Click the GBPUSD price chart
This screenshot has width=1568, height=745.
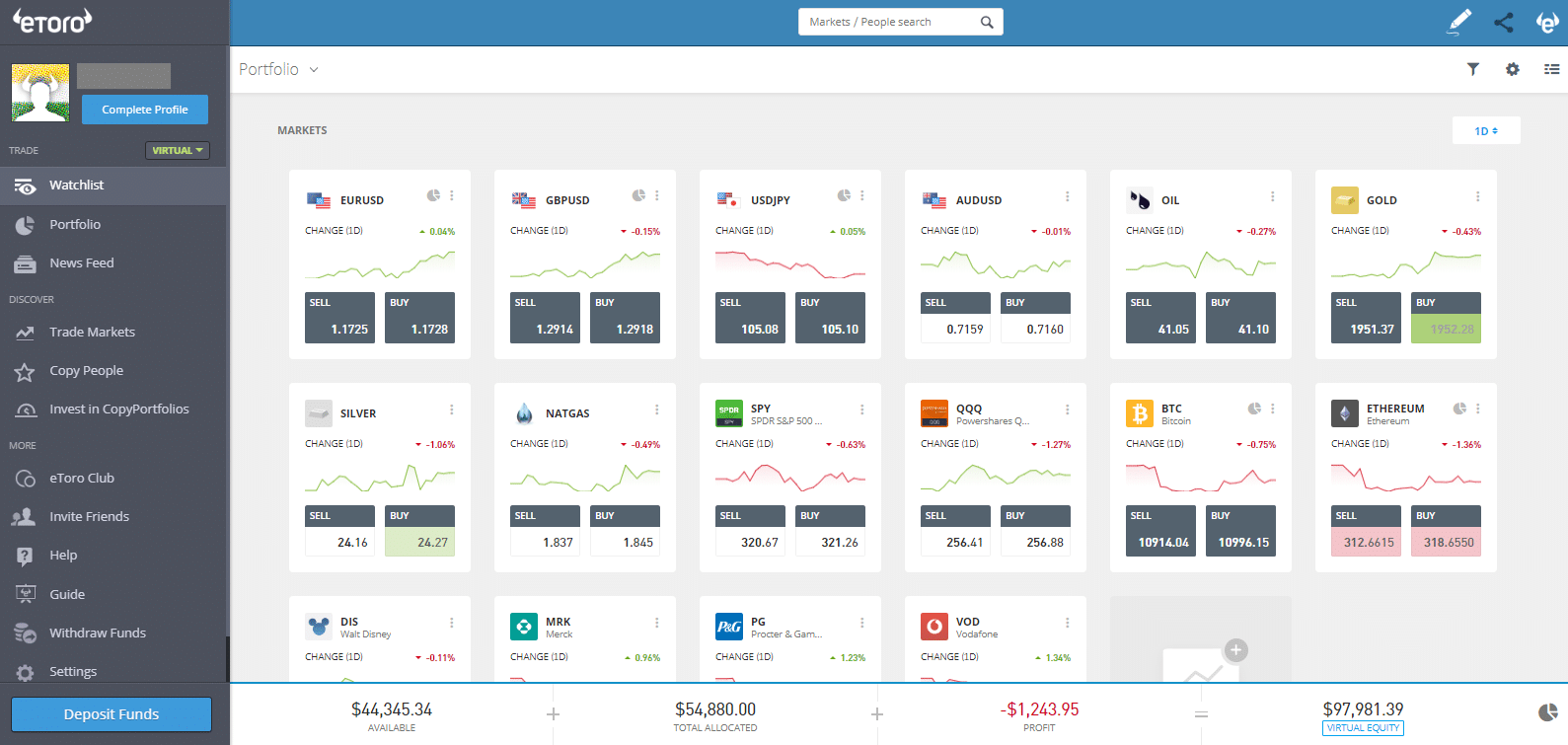point(585,264)
